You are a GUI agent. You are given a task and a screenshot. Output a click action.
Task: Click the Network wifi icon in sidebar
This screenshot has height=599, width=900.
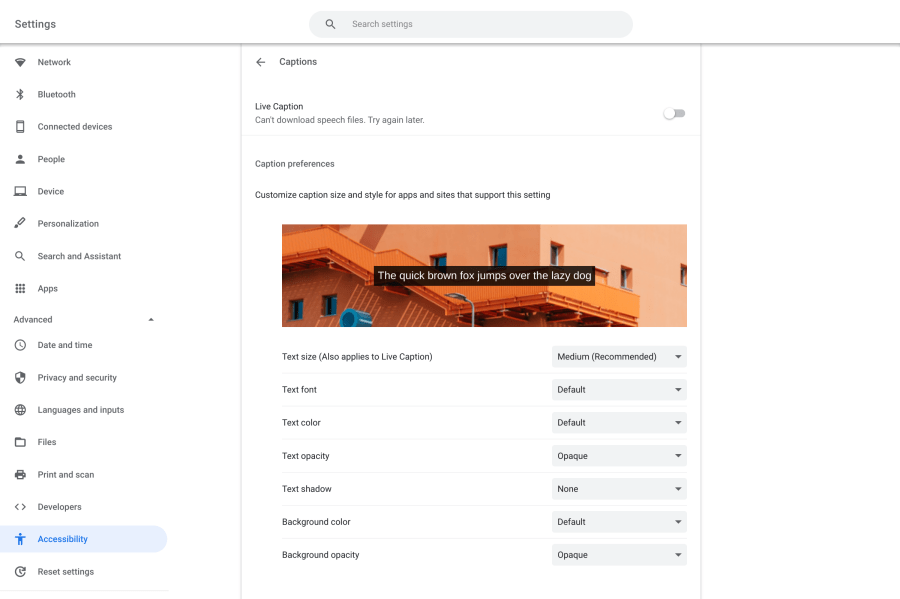[20, 62]
